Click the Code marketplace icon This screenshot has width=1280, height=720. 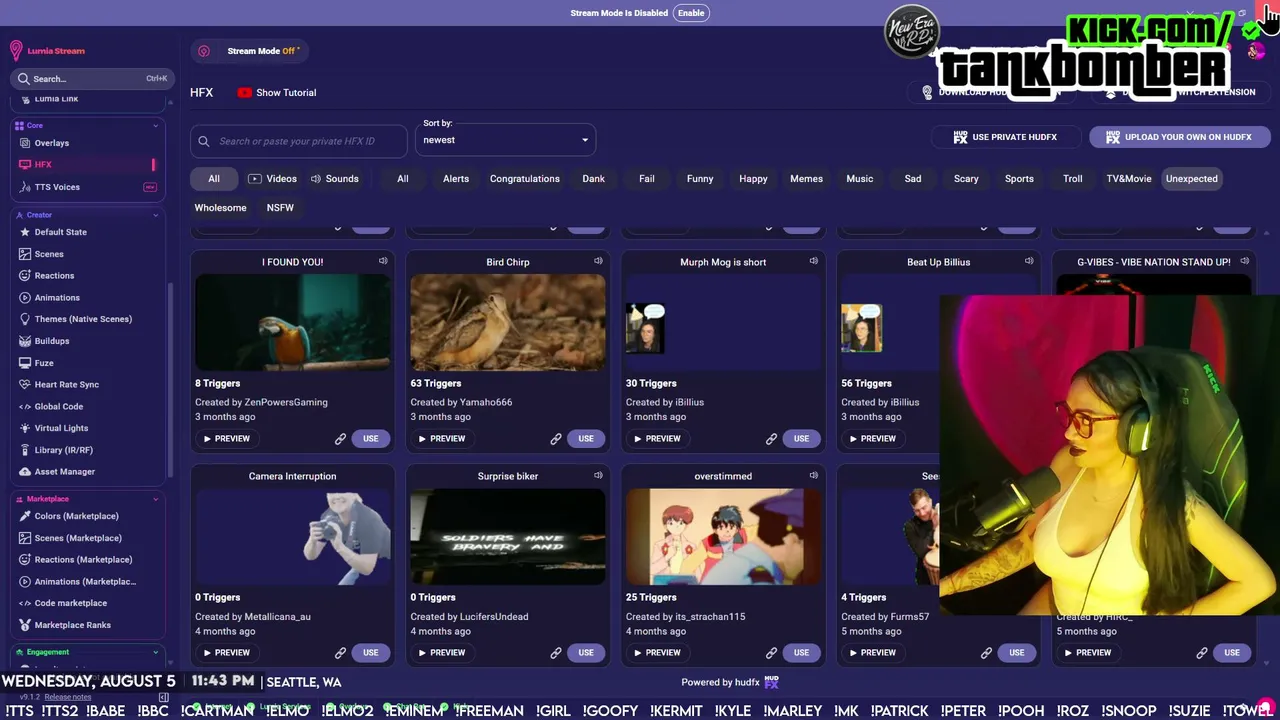[25, 603]
